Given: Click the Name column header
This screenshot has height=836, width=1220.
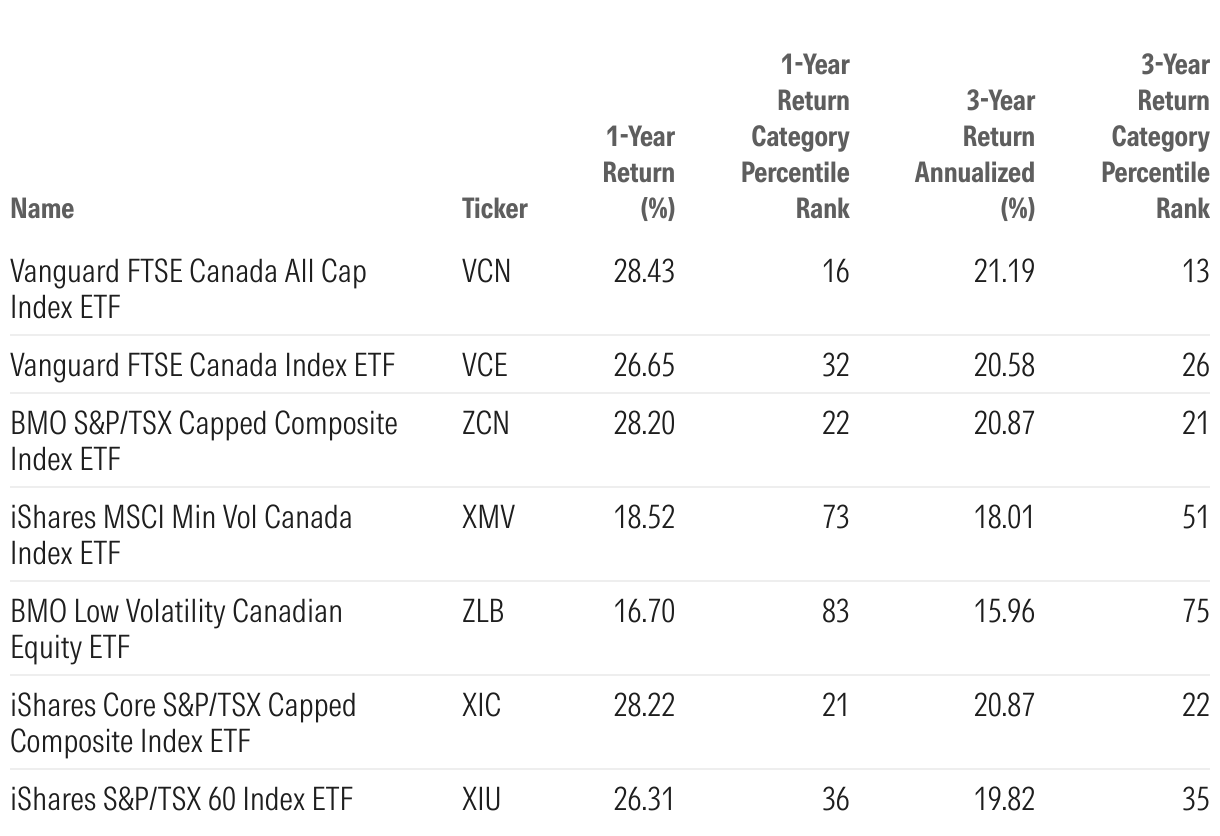Looking at the screenshot, I should (x=42, y=208).
